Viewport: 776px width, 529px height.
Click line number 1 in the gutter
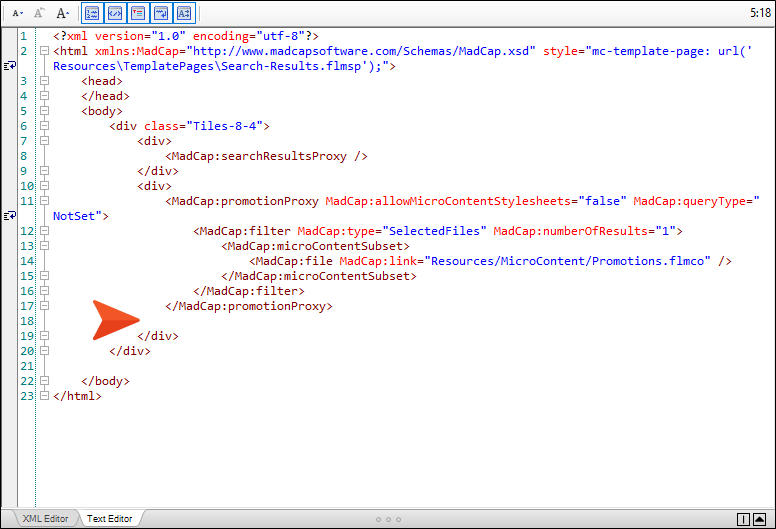(x=24, y=36)
